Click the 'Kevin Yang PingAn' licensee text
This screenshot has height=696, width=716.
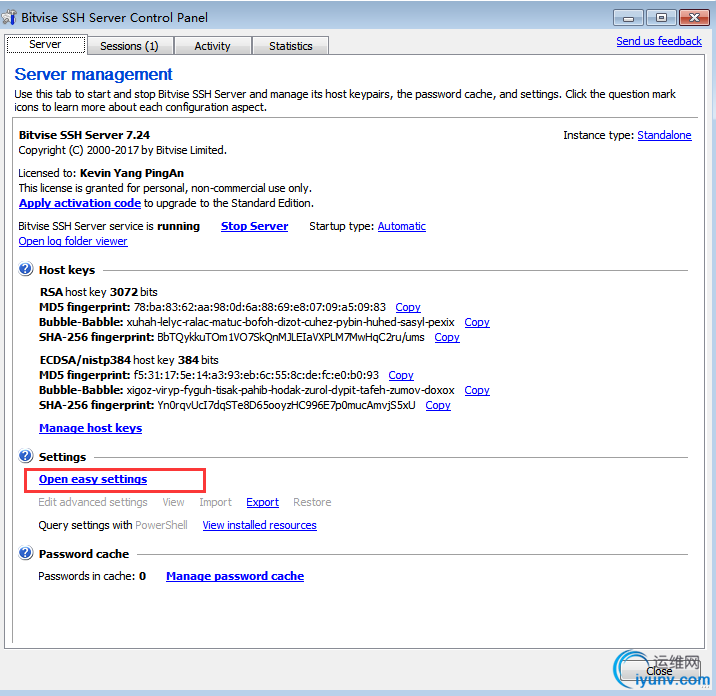click(132, 173)
